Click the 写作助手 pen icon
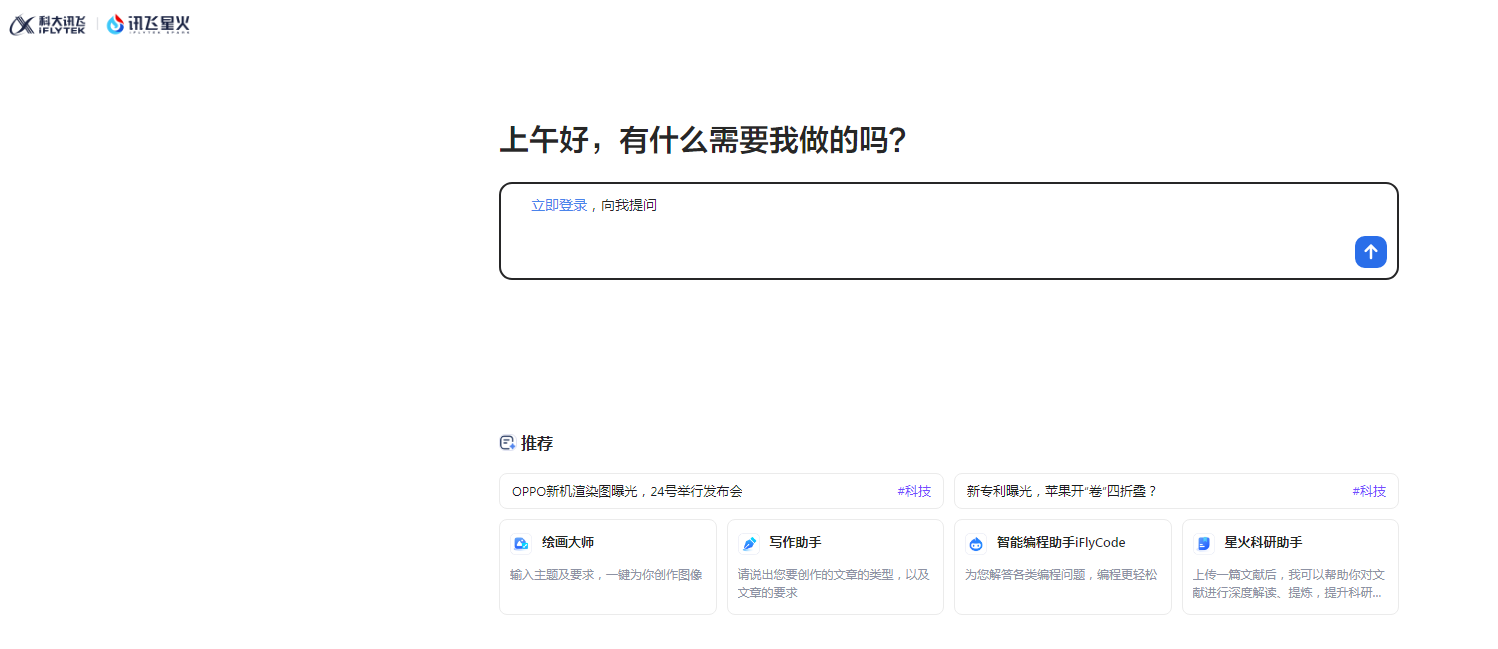This screenshot has width=1498, height=649. click(x=748, y=543)
